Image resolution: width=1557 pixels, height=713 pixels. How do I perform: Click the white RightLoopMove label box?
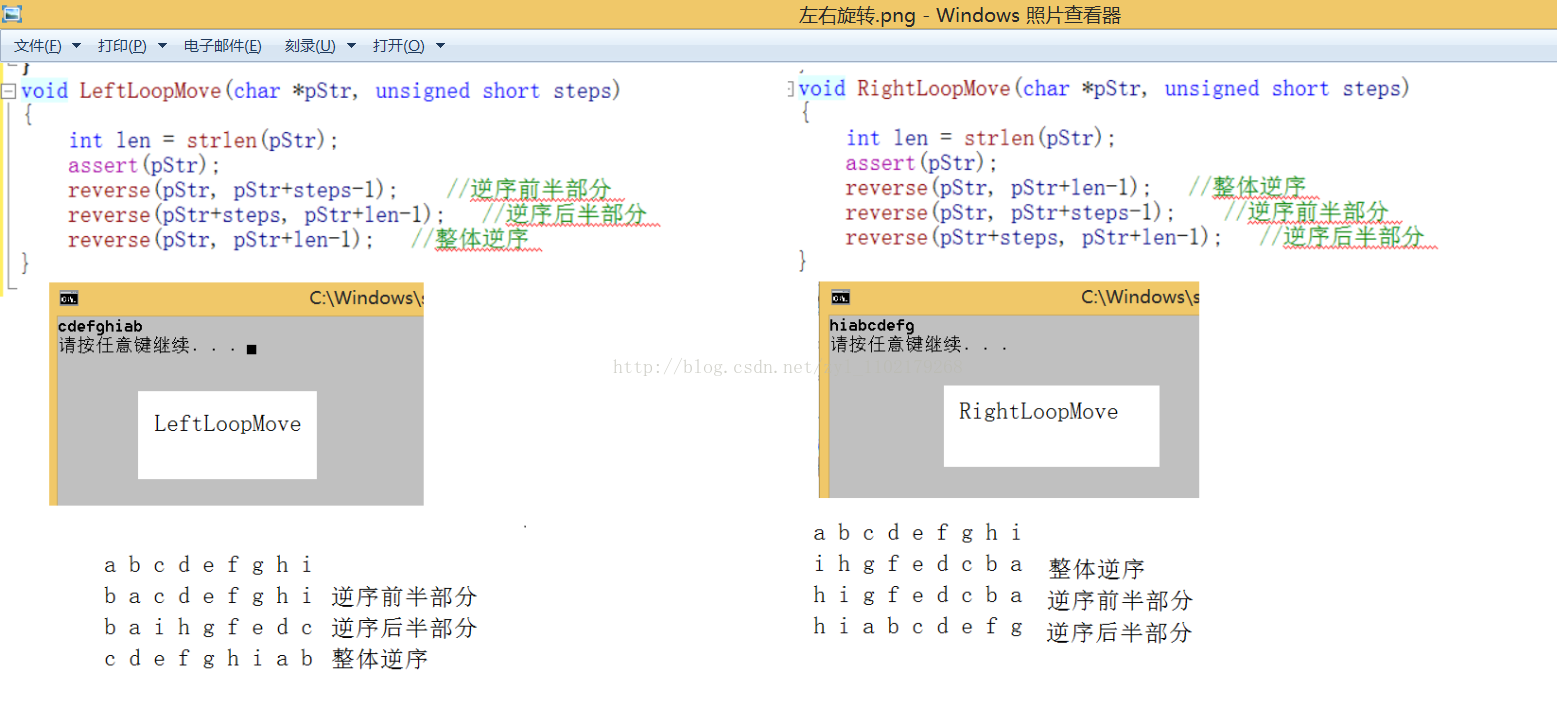1051,425
